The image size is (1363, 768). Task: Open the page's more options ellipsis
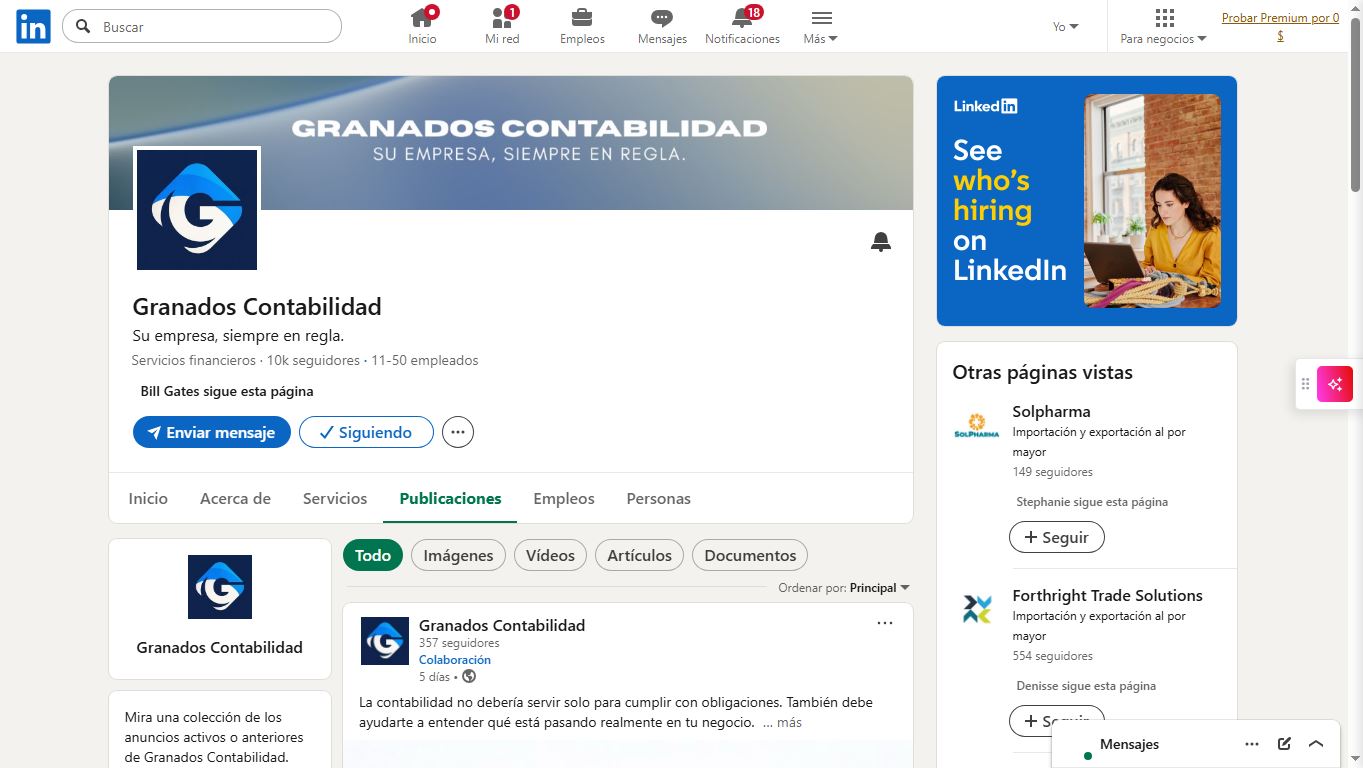pyautogui.click(x=458, y=432)
